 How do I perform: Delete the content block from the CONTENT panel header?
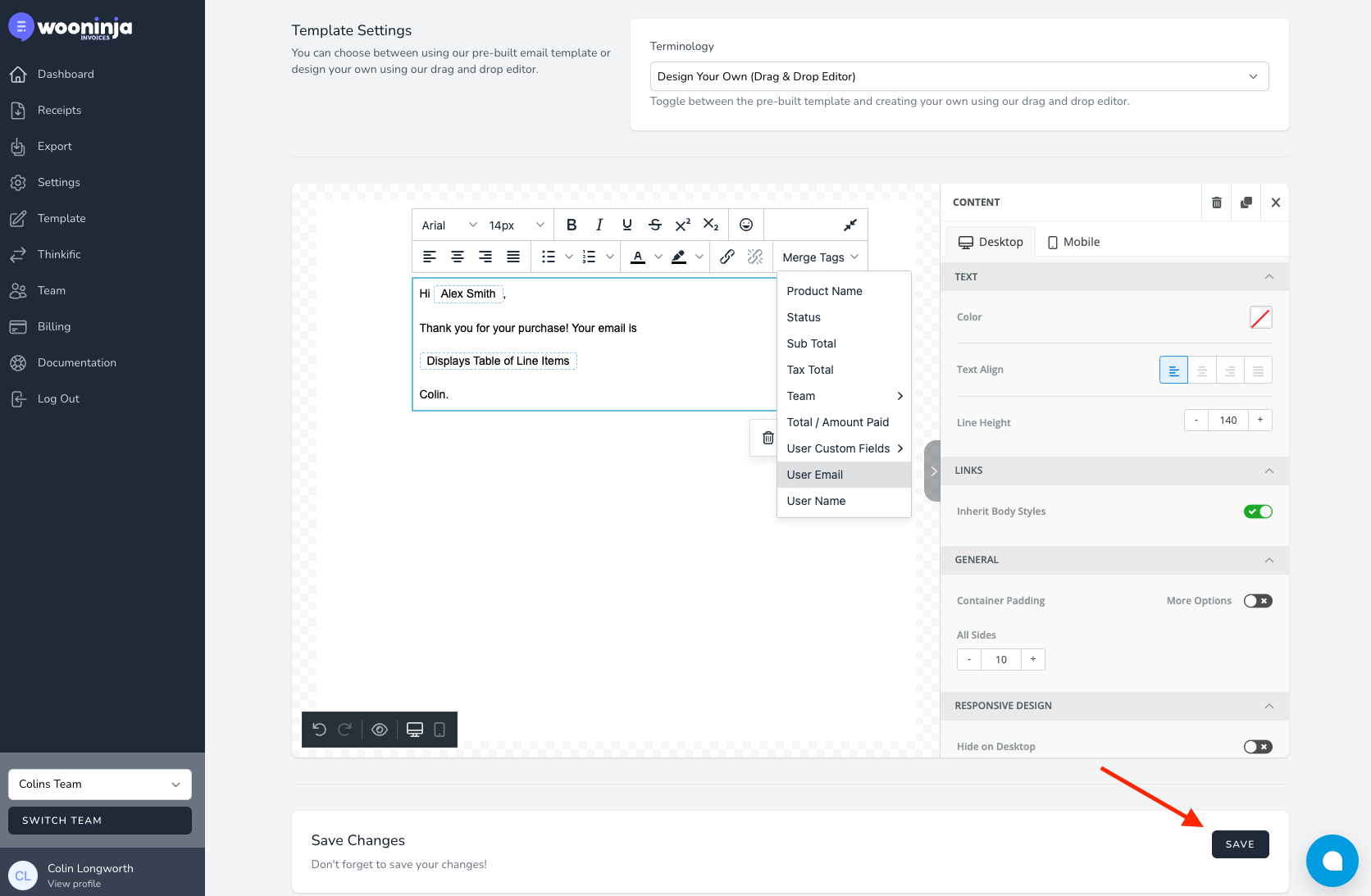(x=1217, y=202)
